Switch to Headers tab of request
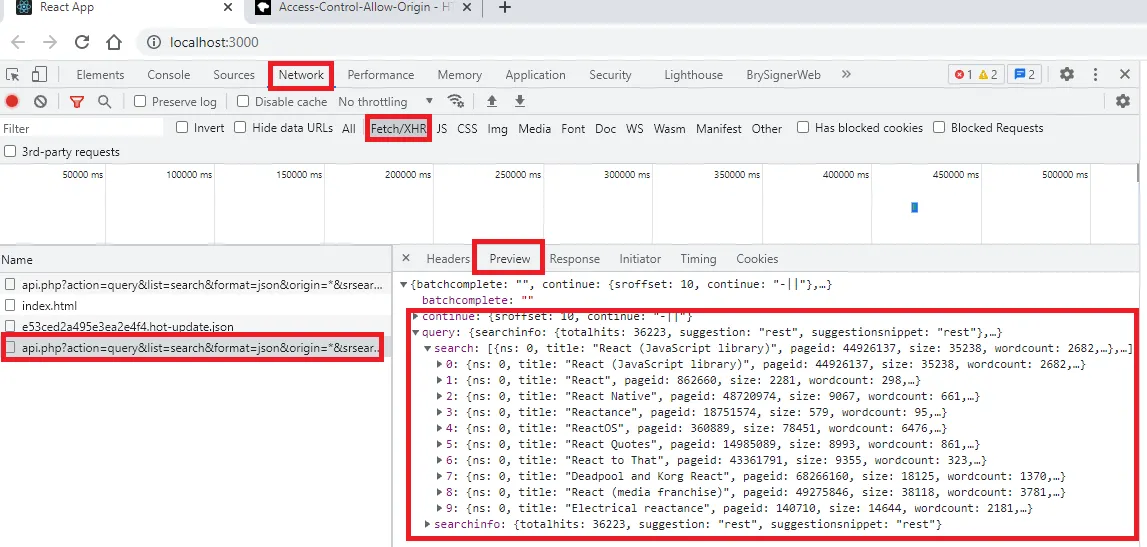1147x547 pixels. (448, 258)
